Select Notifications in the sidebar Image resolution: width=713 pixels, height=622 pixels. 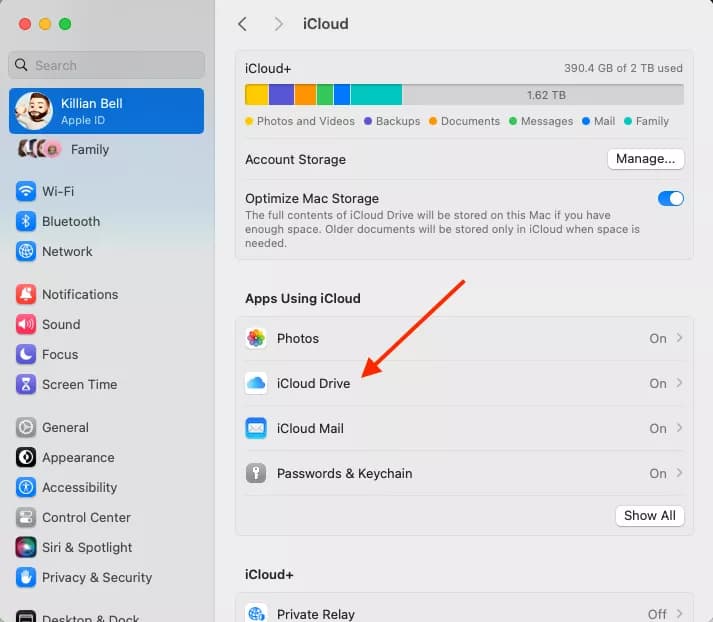[x=106, y=294]
